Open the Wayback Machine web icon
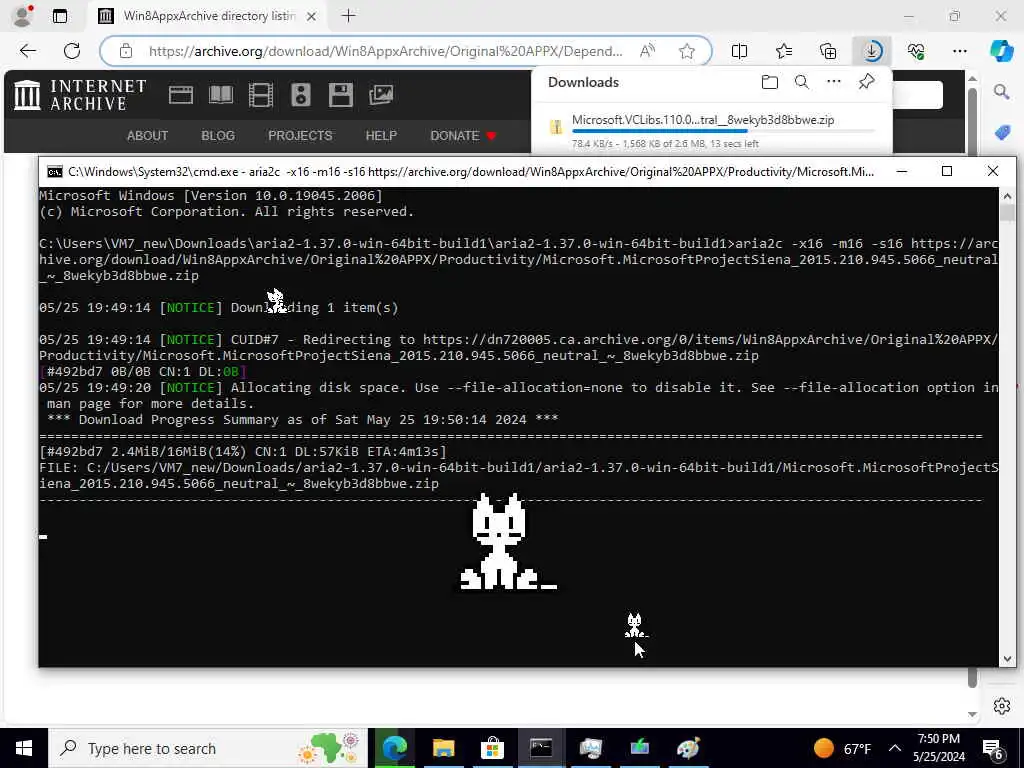 (x=181, y=95)
